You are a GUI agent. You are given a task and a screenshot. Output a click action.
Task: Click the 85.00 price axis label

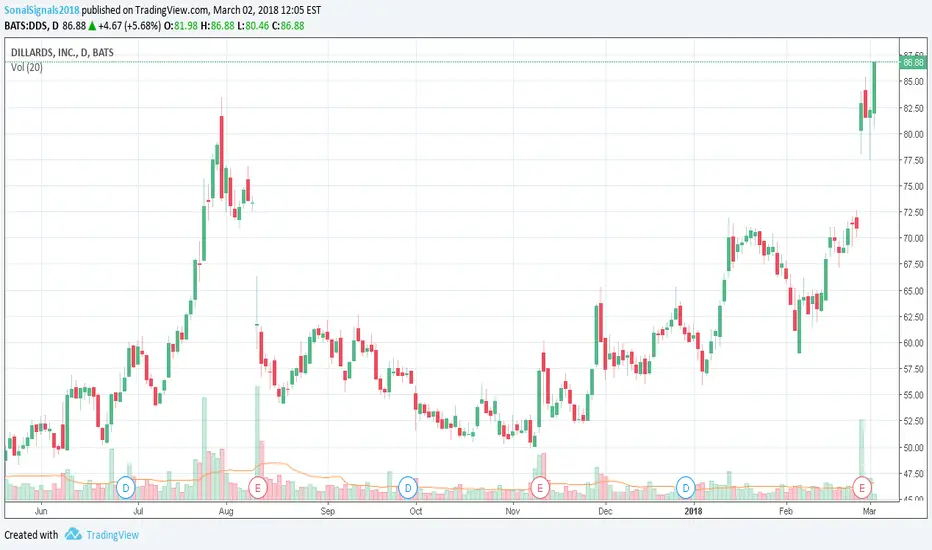pos(913,81)
